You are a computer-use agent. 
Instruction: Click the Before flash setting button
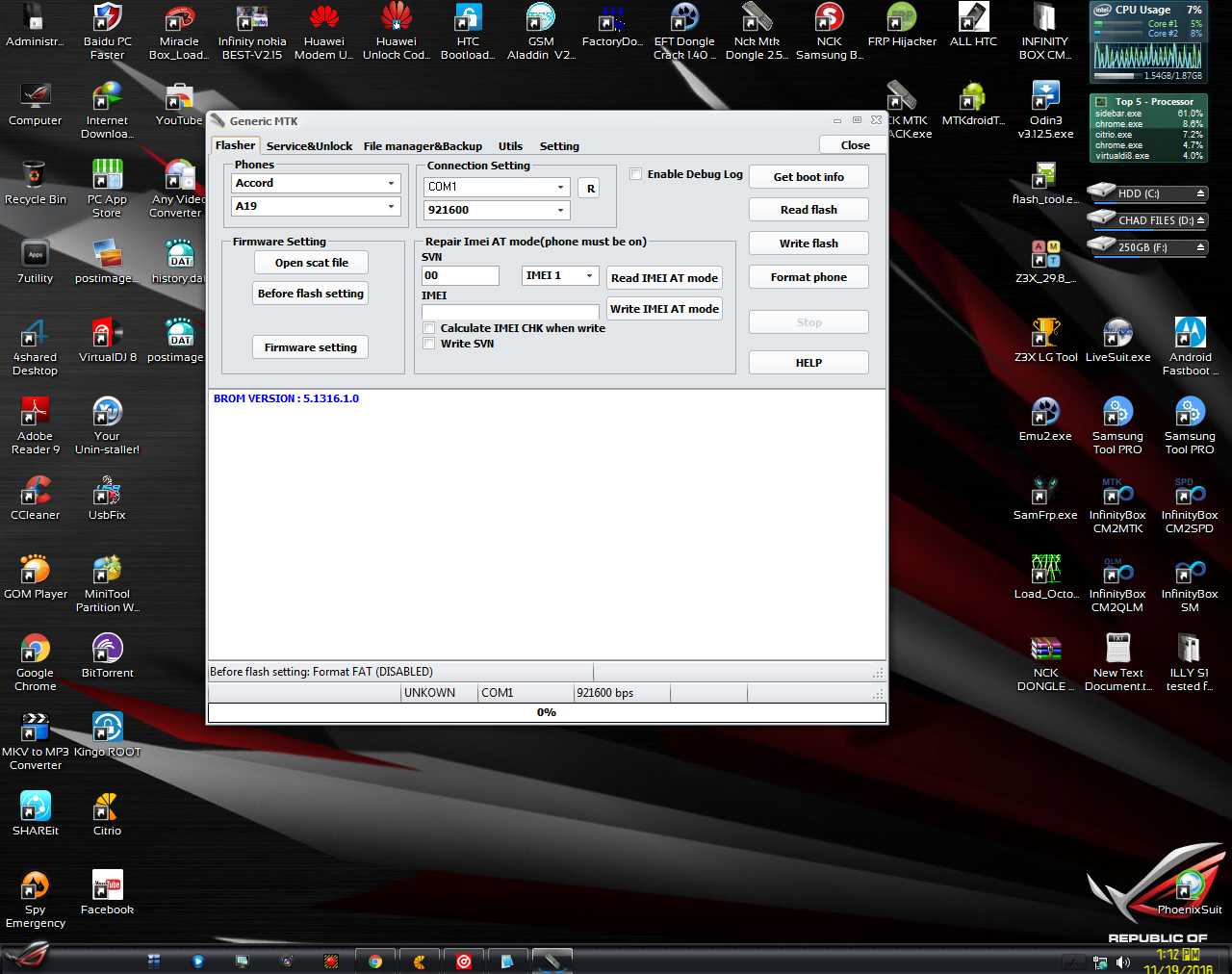(311, 294)
